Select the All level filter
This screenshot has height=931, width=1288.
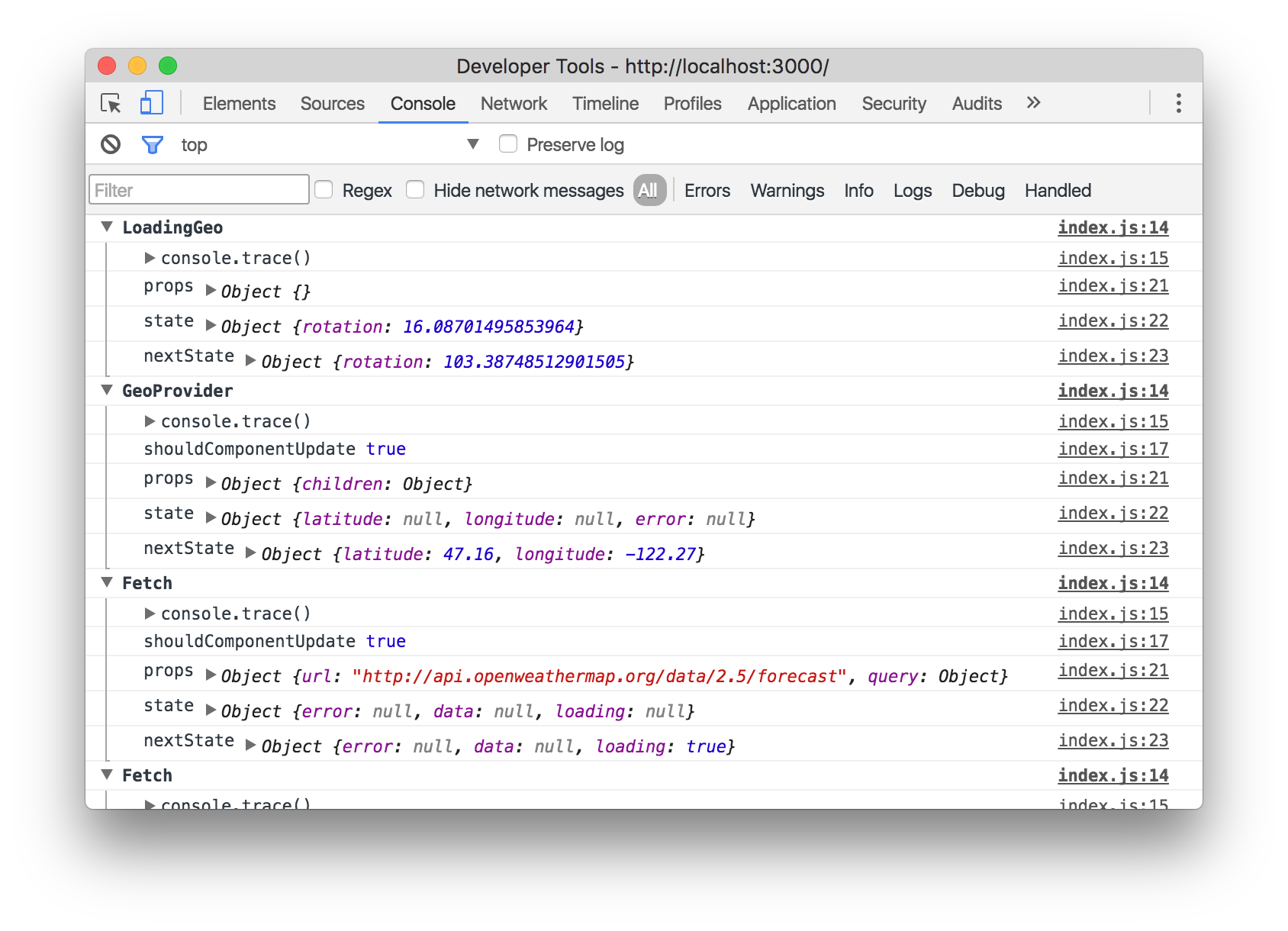[x=649, y=190]
